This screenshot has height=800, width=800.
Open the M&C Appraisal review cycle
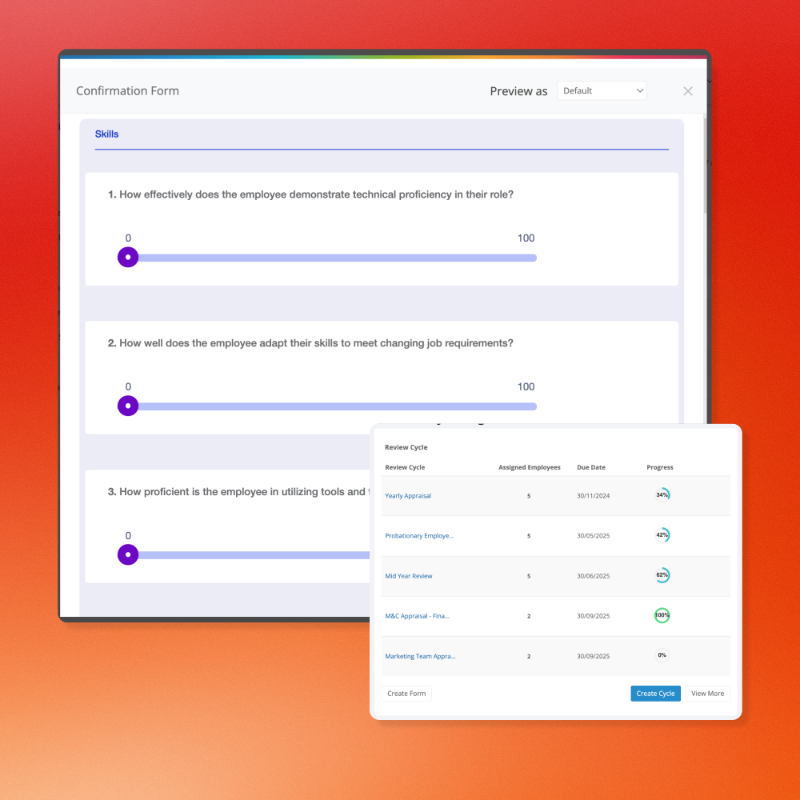point(417,616)
